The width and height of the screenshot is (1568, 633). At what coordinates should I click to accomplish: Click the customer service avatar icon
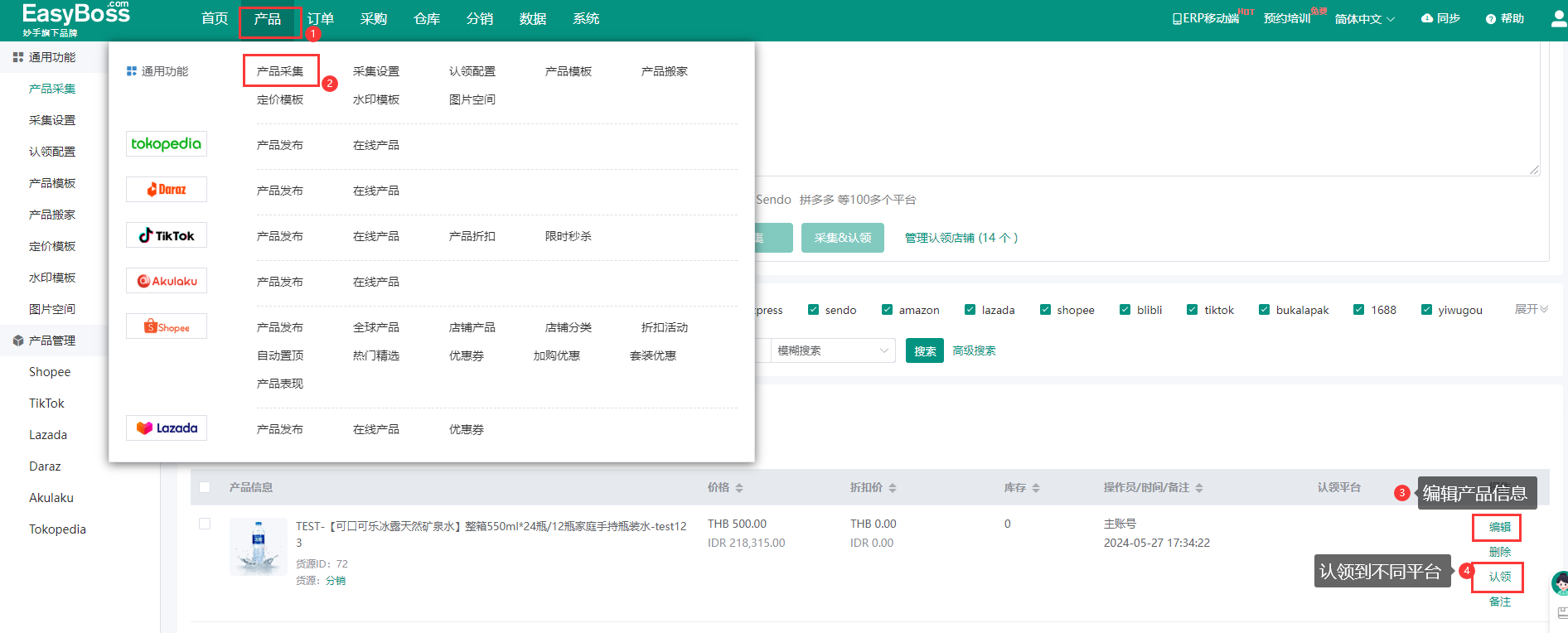coord(1560,583)
